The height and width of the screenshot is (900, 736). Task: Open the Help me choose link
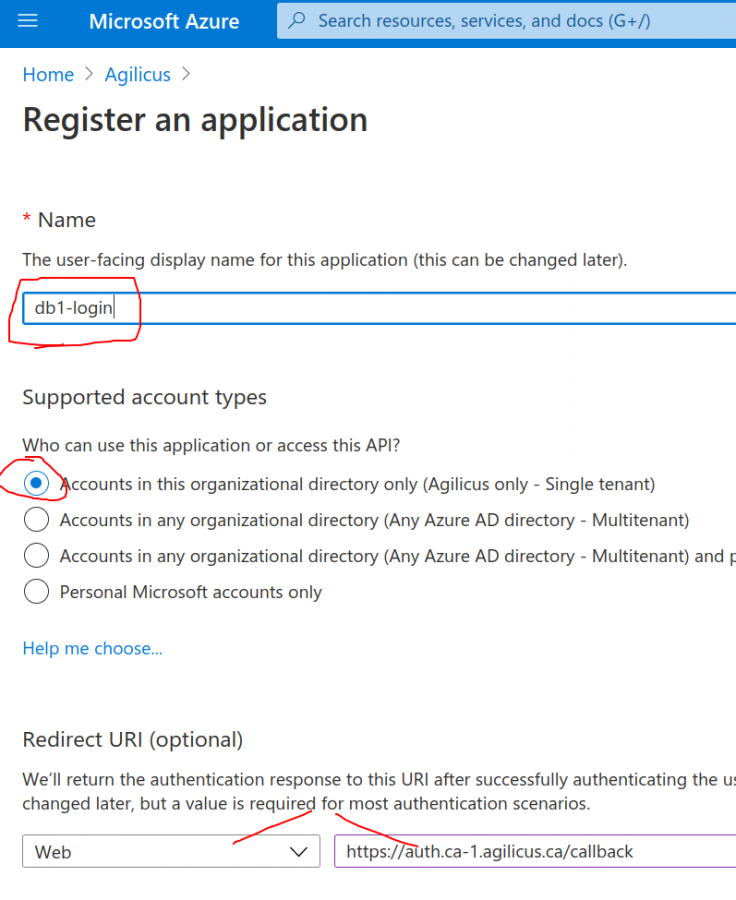click(92, 648)
